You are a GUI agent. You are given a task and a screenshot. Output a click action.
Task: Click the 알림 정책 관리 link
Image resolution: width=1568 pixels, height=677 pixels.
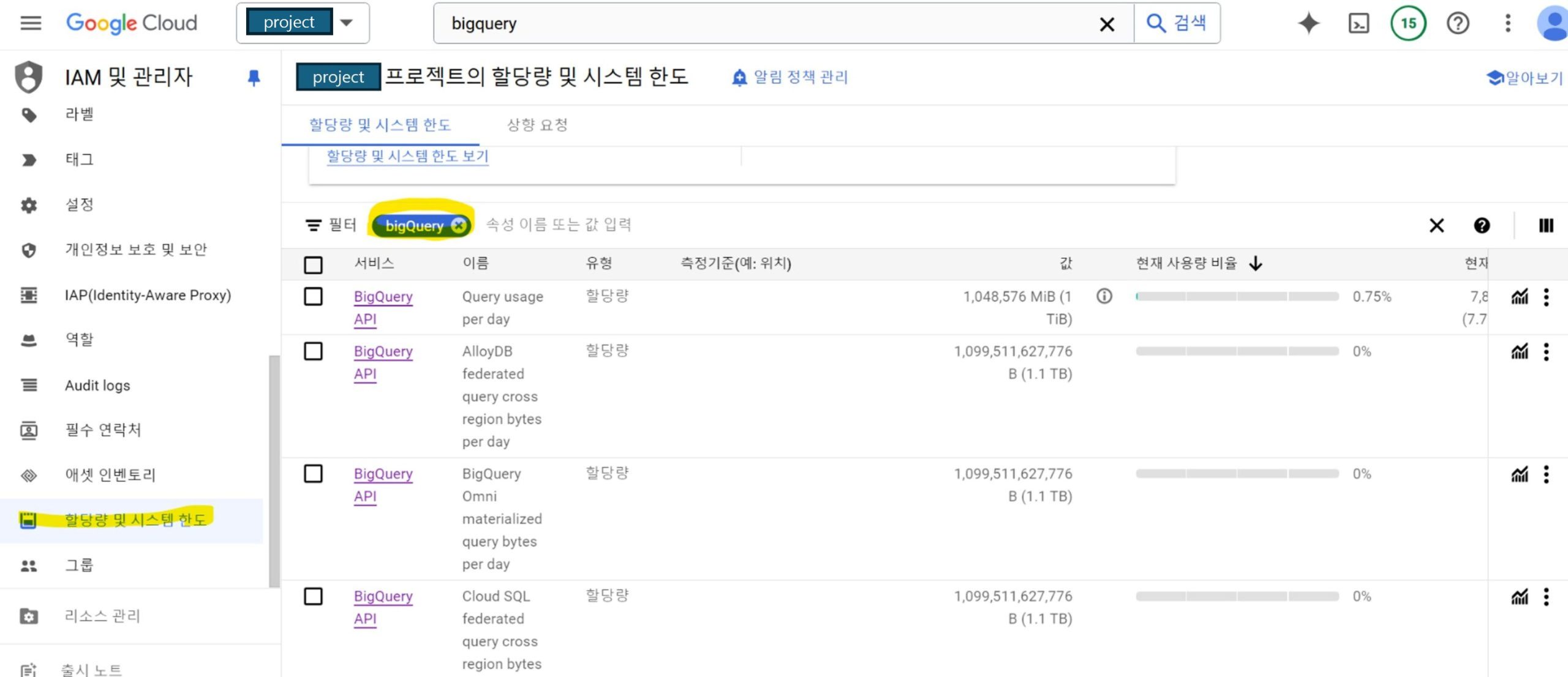pos(790,77)
